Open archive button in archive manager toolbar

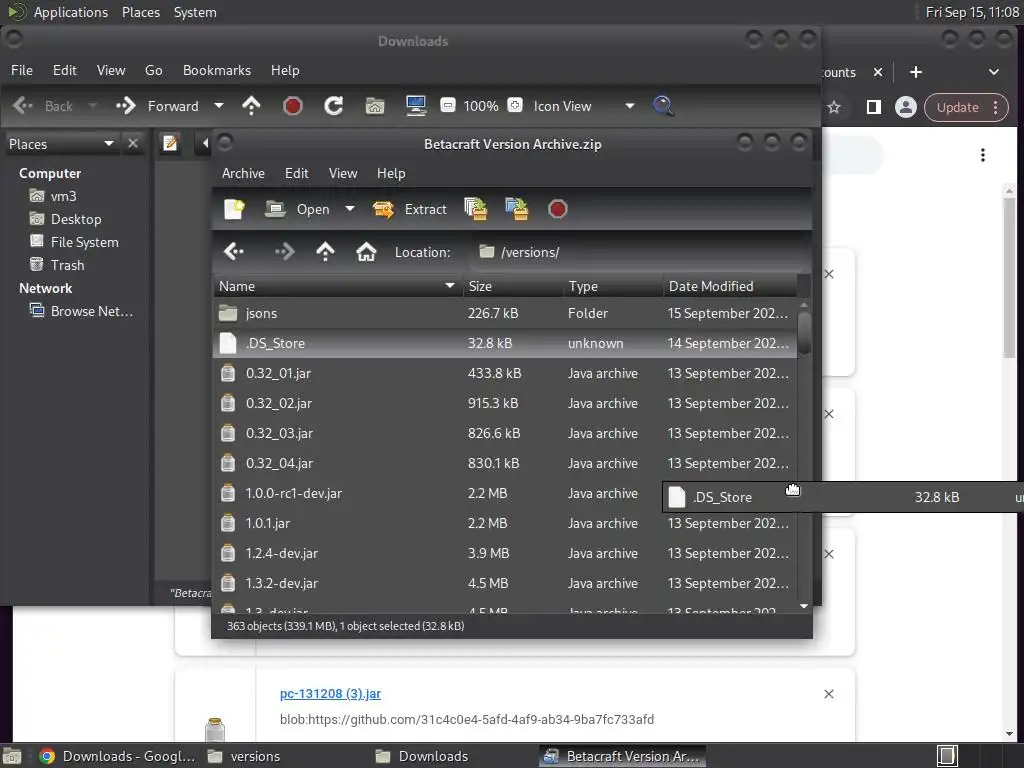point(297,209)
